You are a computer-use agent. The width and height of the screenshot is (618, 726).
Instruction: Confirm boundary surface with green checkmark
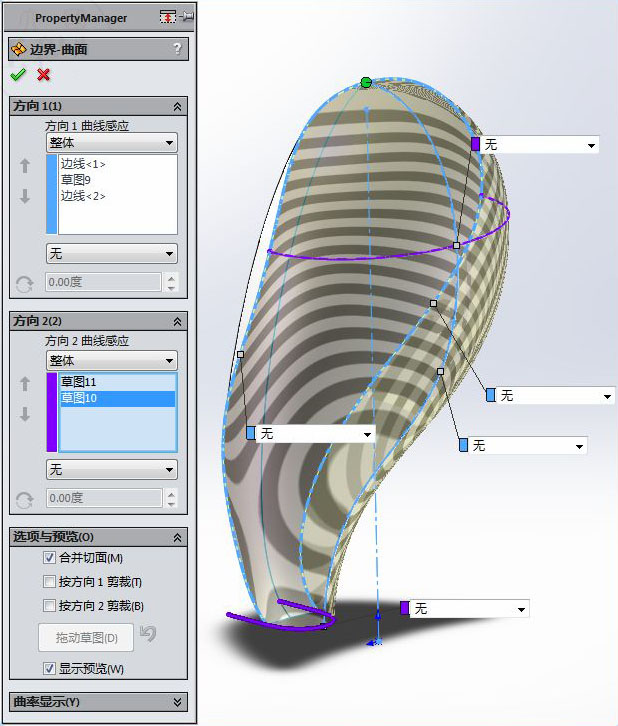click(x=18, y=75)
